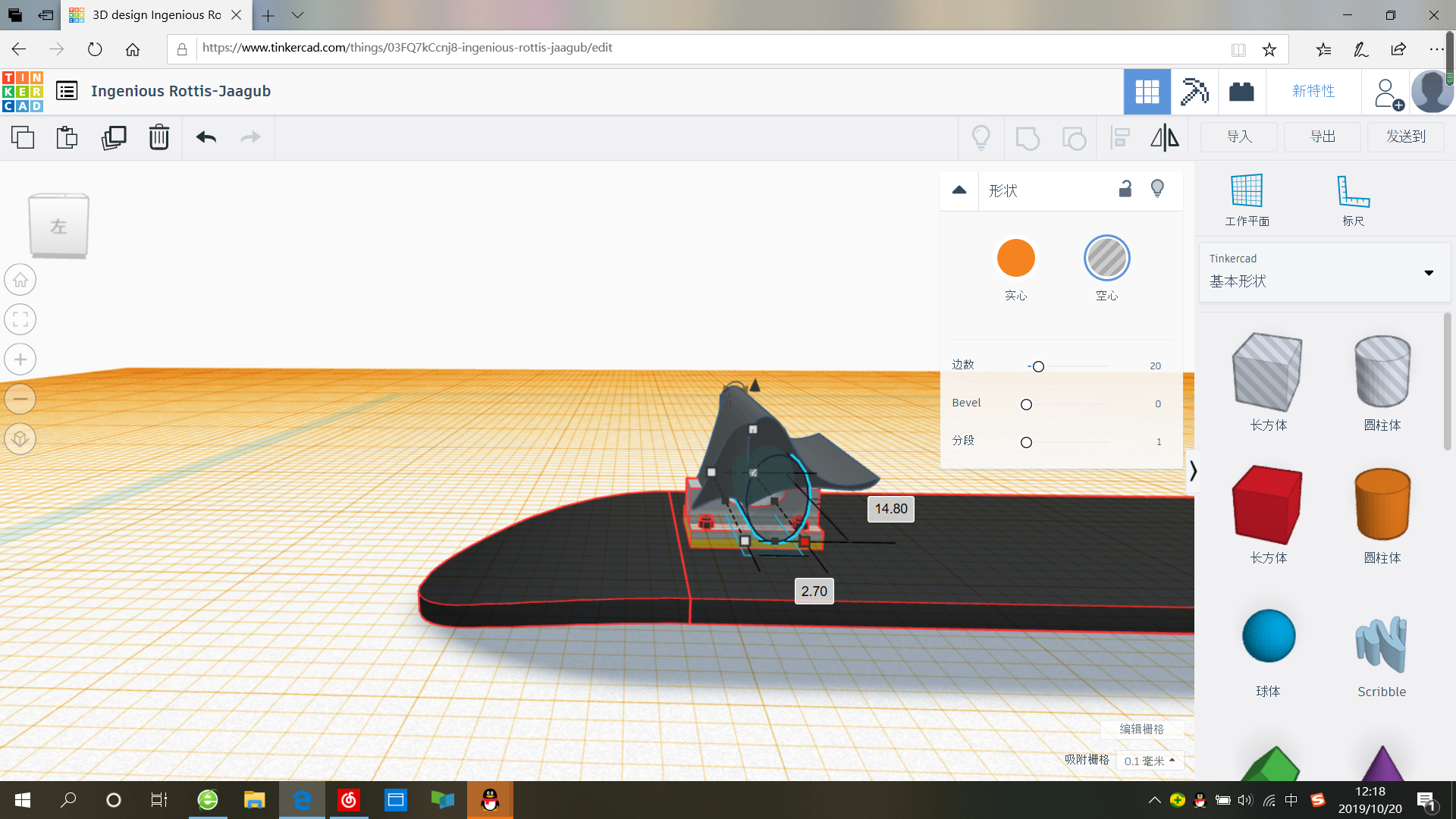
Task: Collapse the shapes sidebar arrow
Action: 1193,471
